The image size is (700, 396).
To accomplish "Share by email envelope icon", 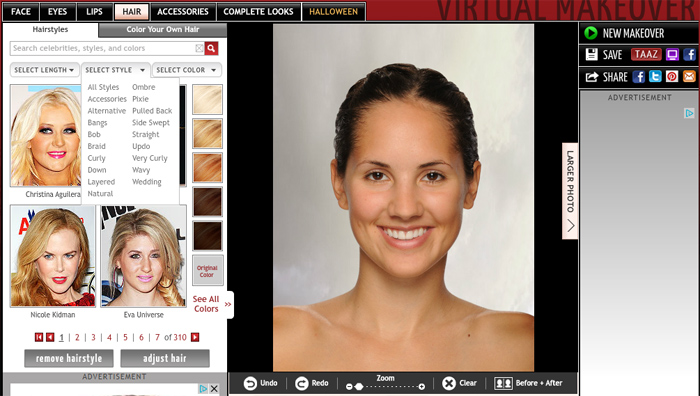I will [x=689, y=77].
